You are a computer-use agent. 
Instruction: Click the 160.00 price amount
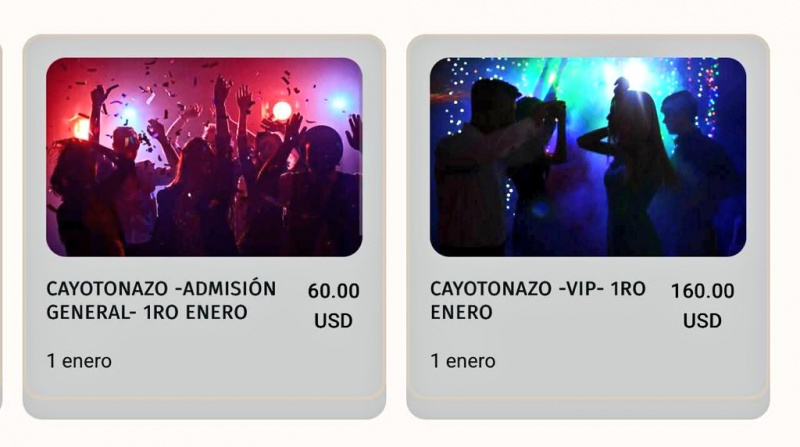[x=702, y=291]
